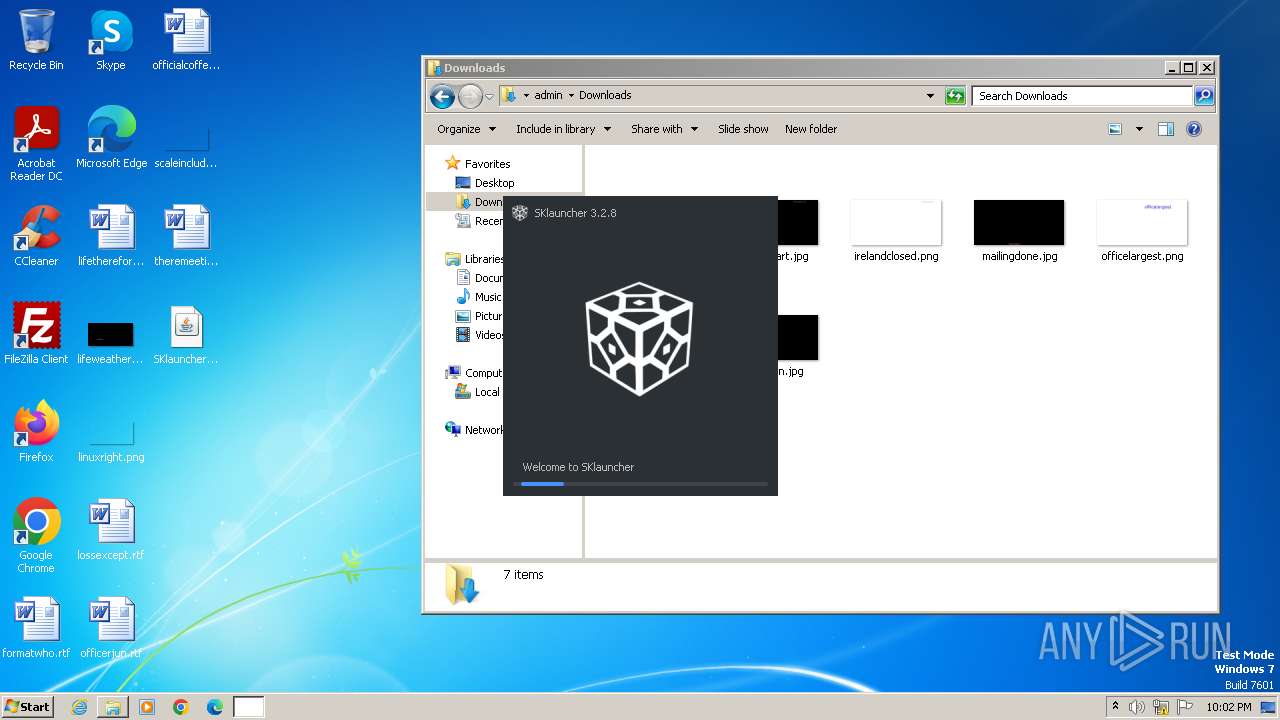Click Action Center flag tray icon
Viewport: 1280px width, 720px height.
tap(1185, 707)
